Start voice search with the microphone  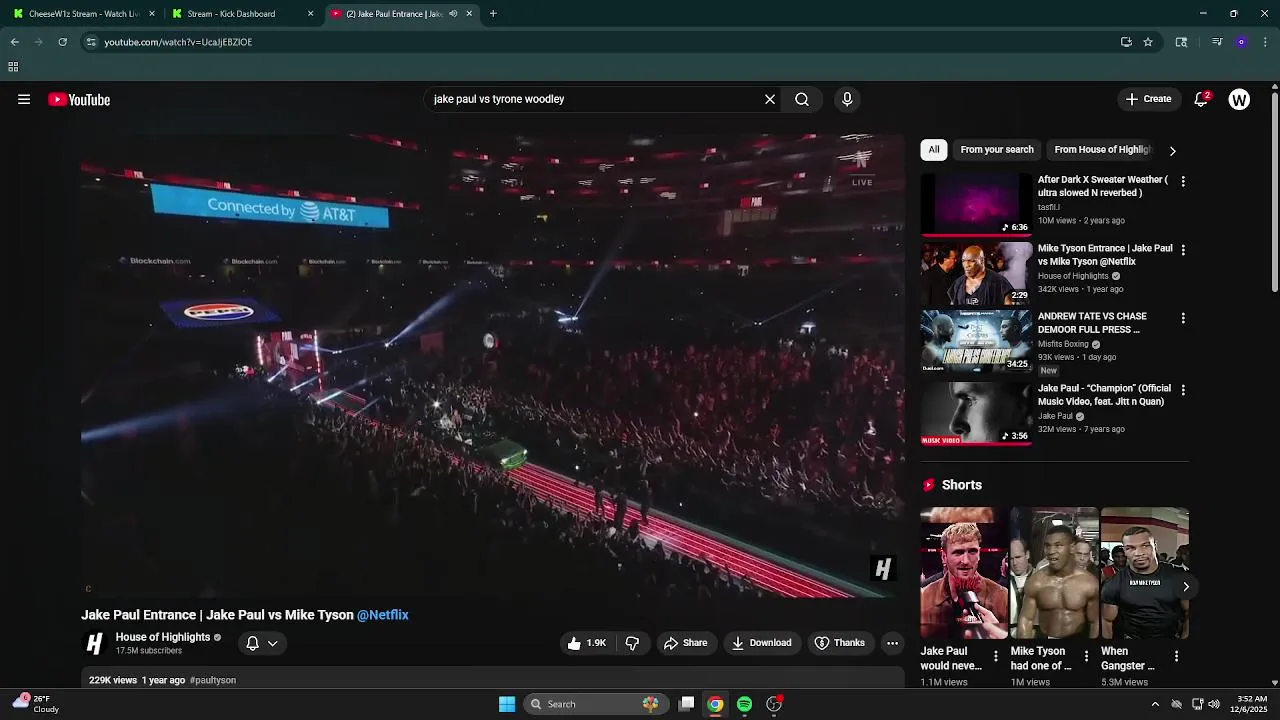point(847,99)
